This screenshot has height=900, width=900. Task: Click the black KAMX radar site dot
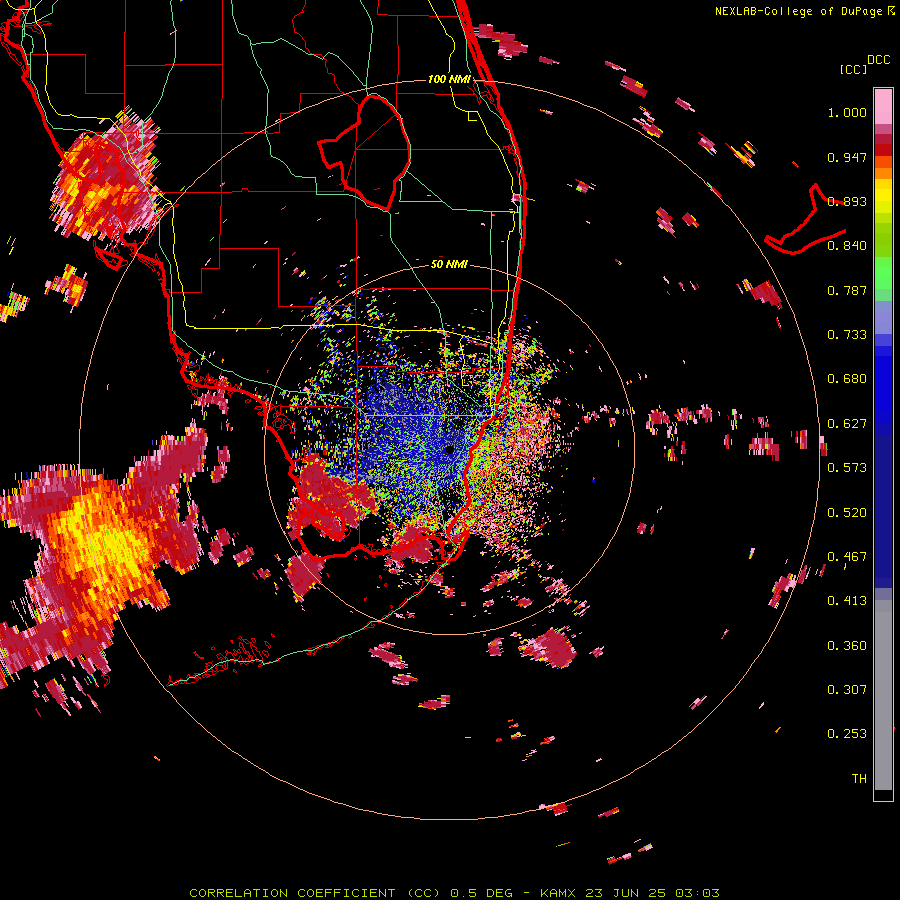(x=449, y=449)
